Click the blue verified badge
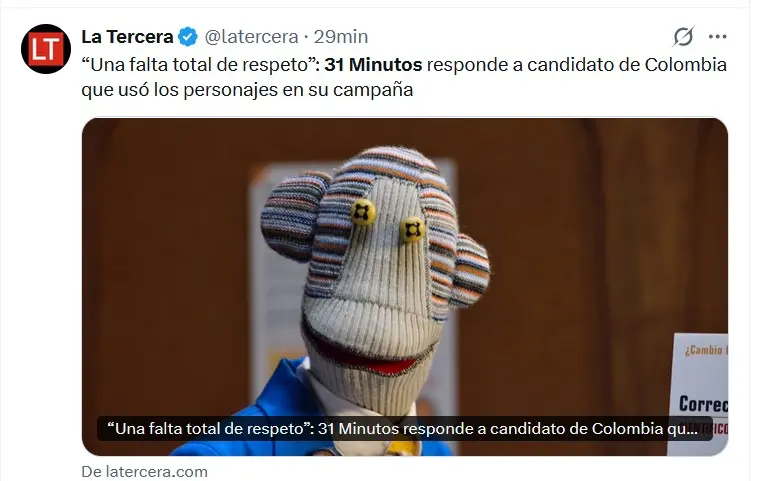Screen dimensions: 767x481 187,37
